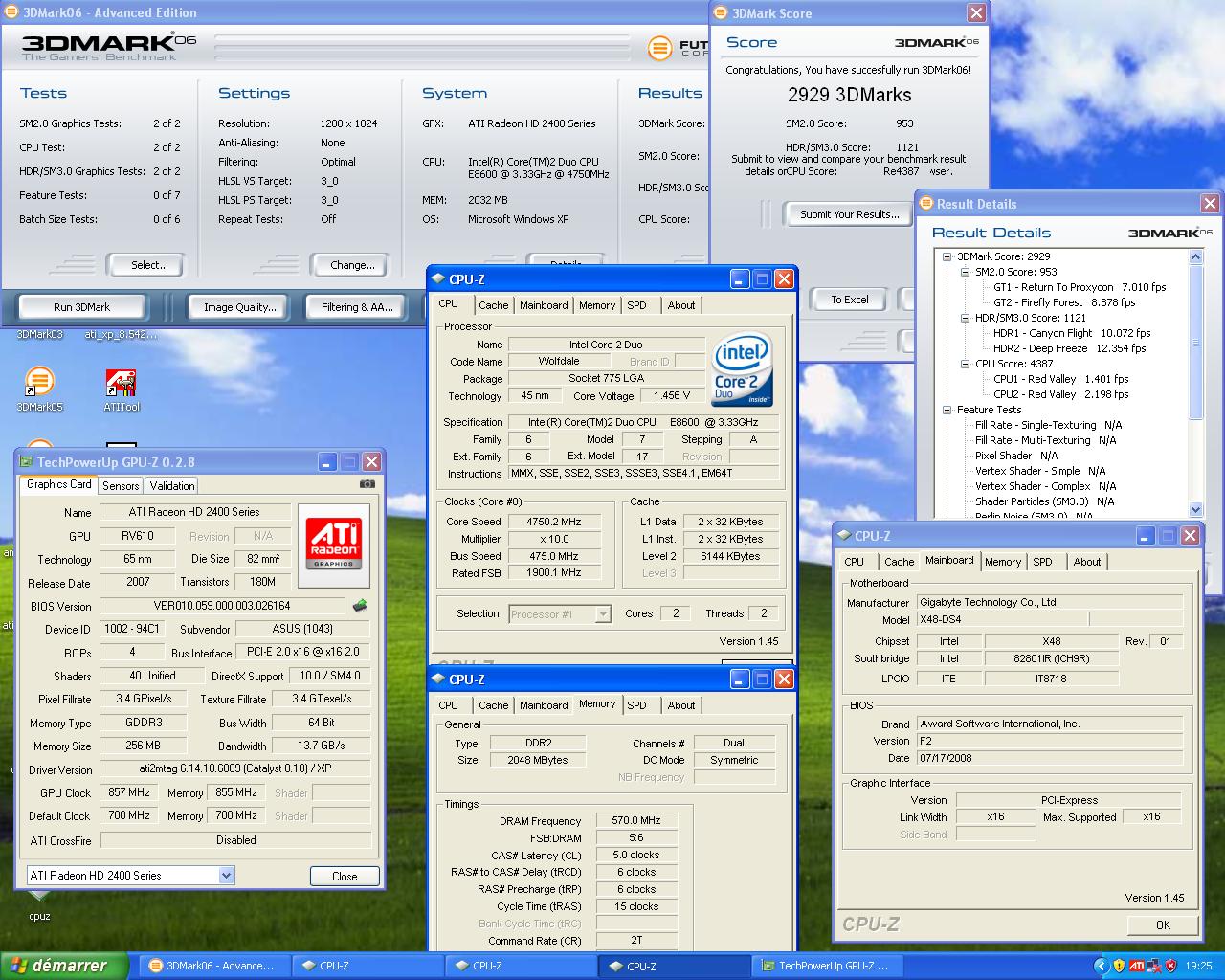Open the 3DMark05 desktop shortcut
This screenshot has height=980, width=1225.
(39, 390)
